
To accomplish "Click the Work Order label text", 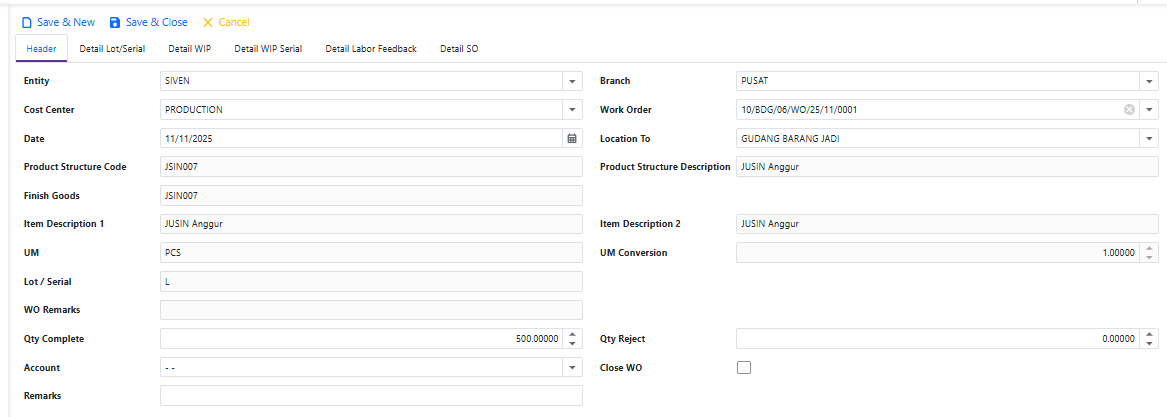I will pyautogui.click(x=625, y=109).
